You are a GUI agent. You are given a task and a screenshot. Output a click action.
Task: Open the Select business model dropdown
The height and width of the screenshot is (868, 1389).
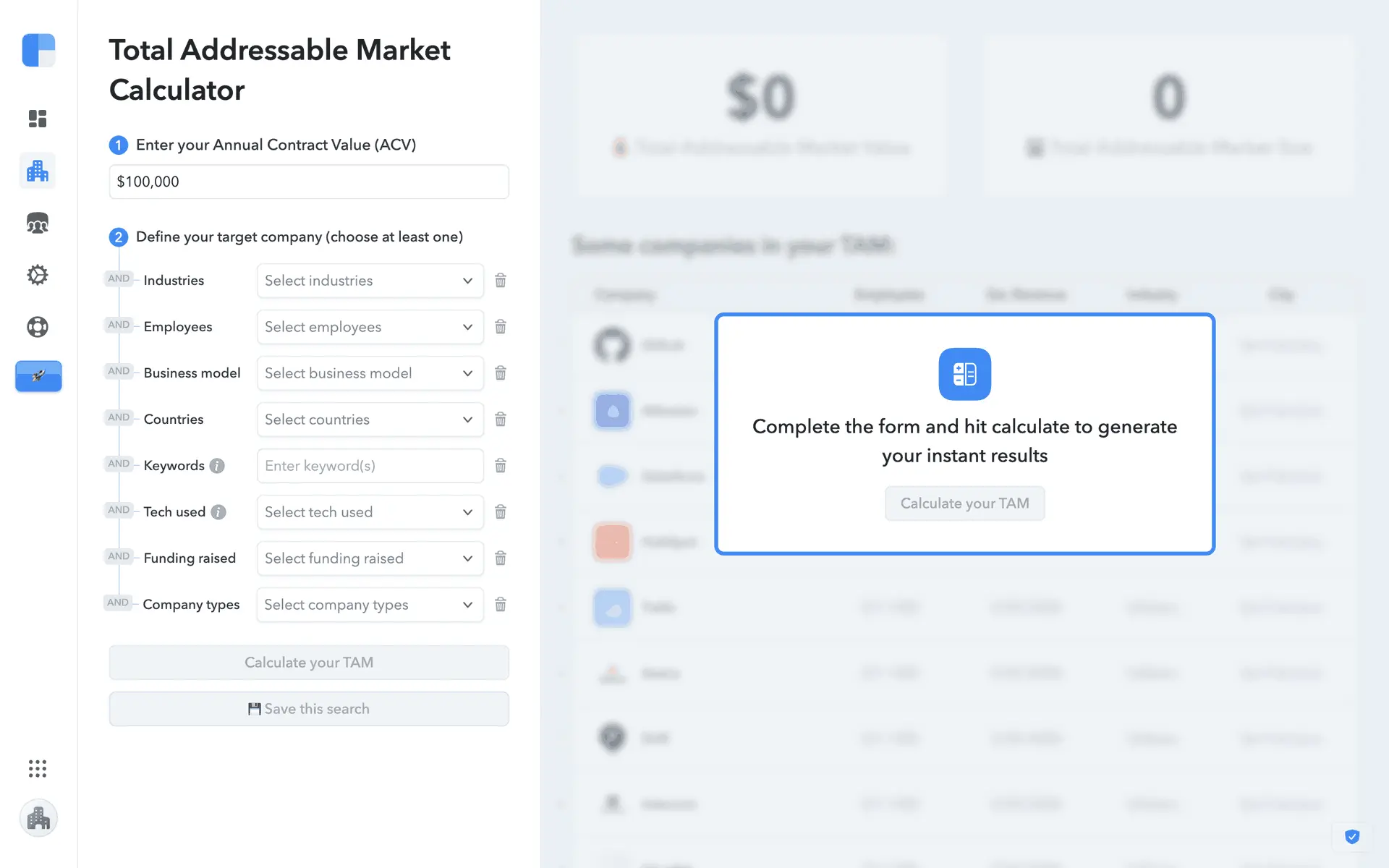pos(370,373)
